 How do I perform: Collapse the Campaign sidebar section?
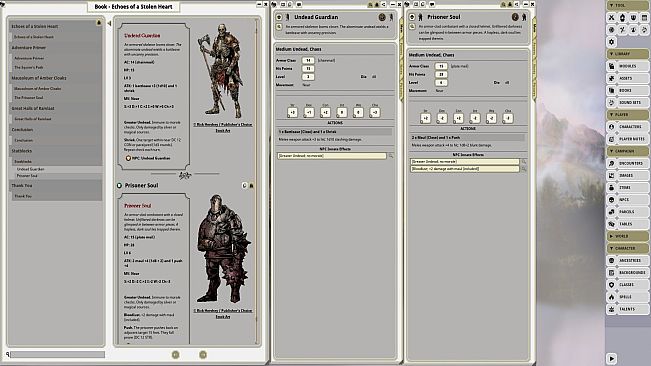point(627,151)
